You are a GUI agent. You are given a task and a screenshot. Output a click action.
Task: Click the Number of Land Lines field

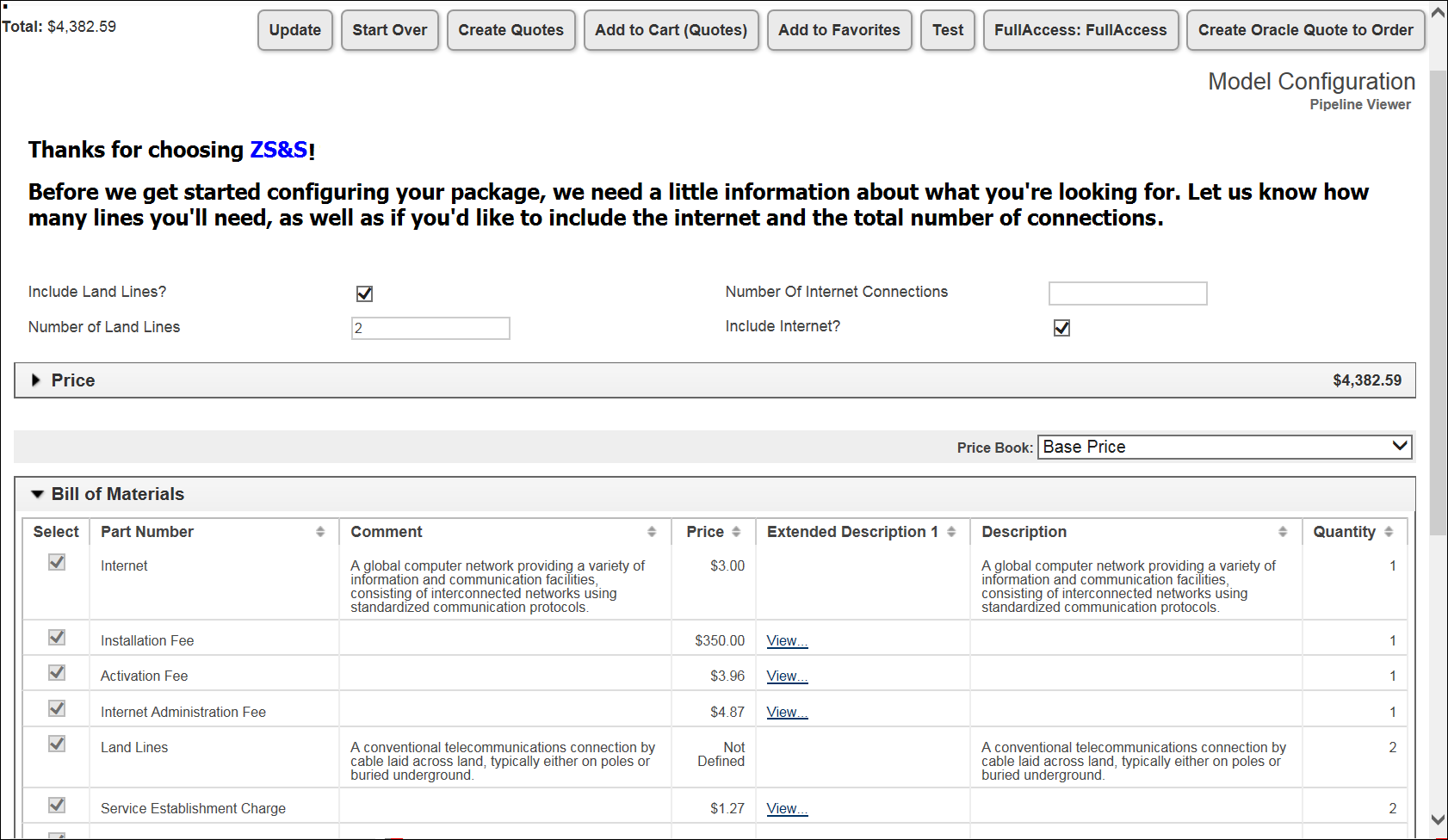pos(430,328)
